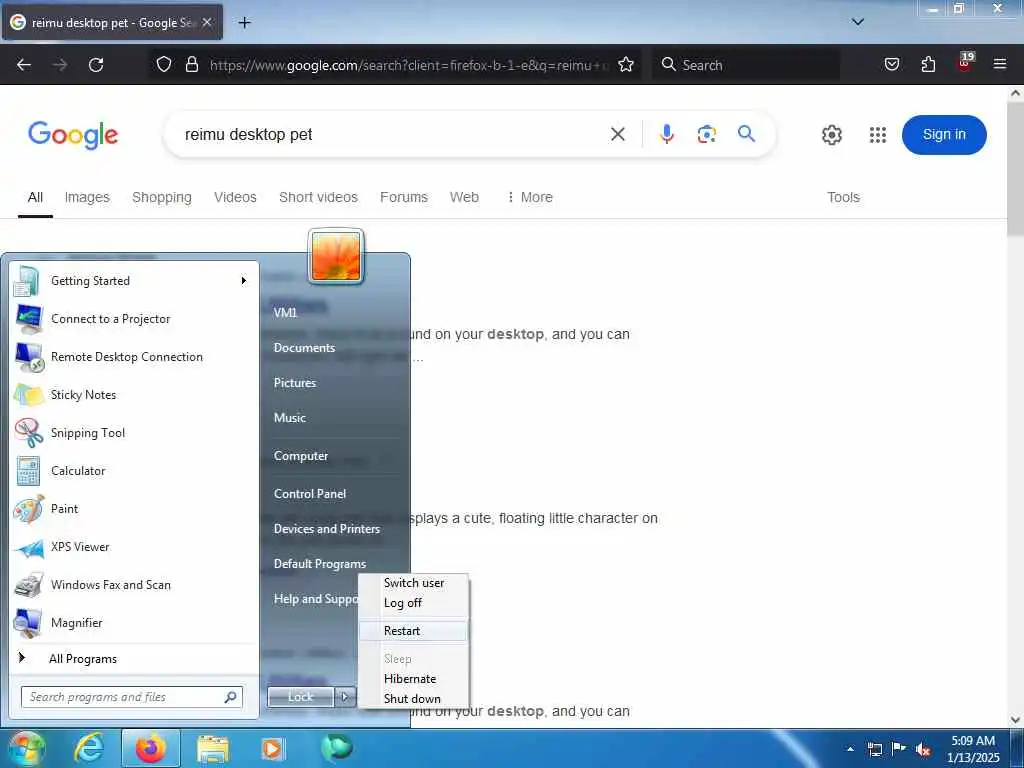Show hidden tray icons arrow

click(x=850, y=749)
